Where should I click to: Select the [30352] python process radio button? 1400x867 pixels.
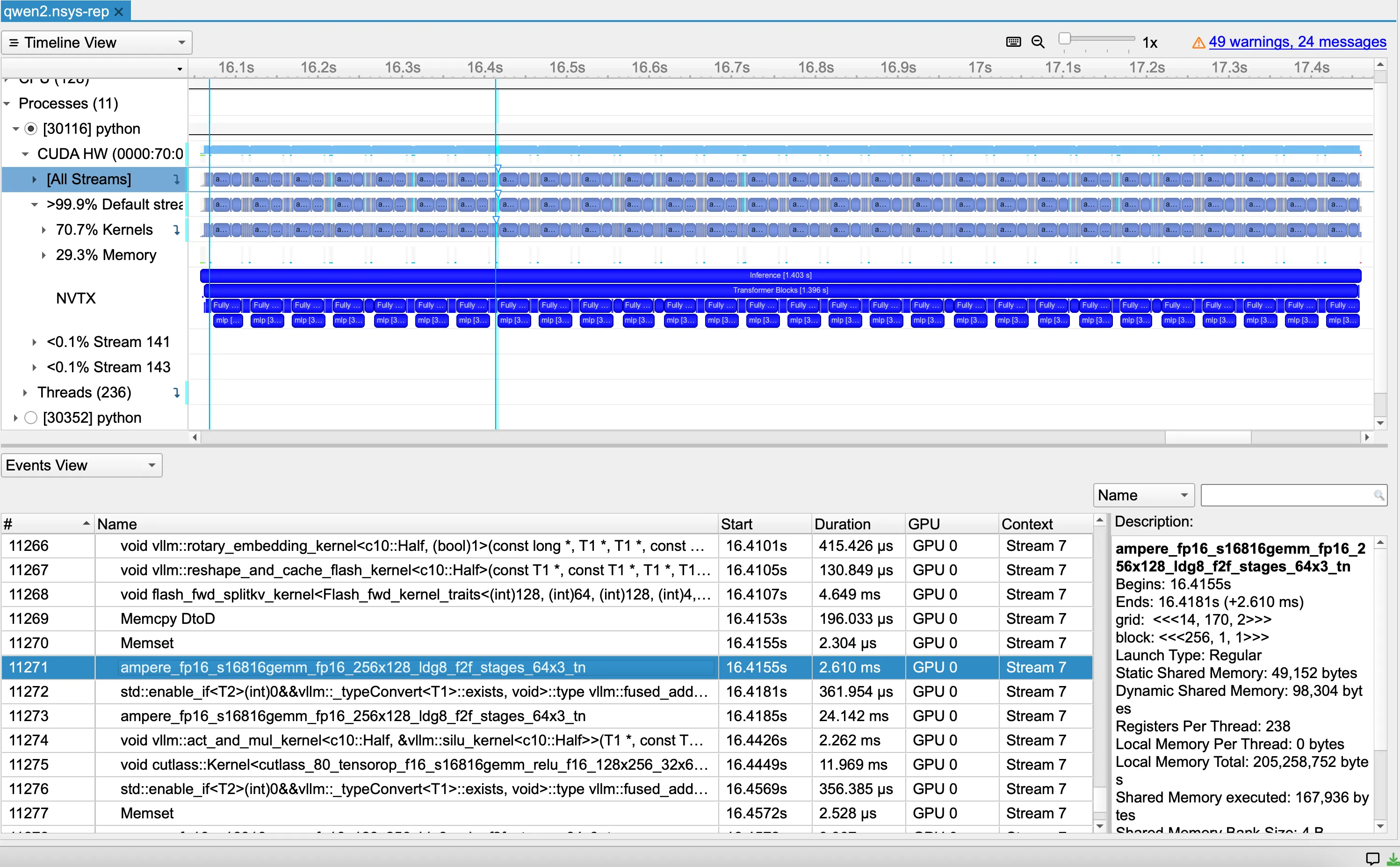point(31,418)
